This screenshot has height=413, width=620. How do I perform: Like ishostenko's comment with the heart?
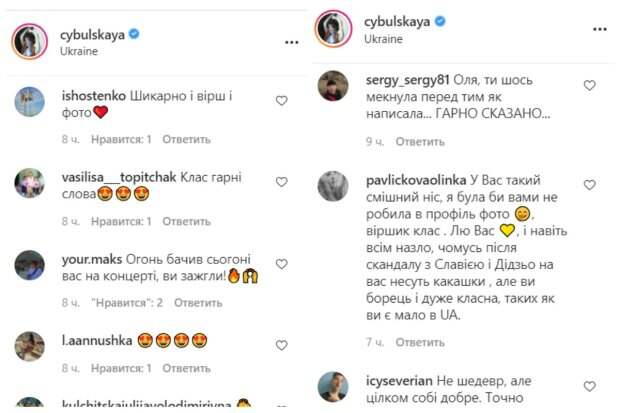point(282,100)
